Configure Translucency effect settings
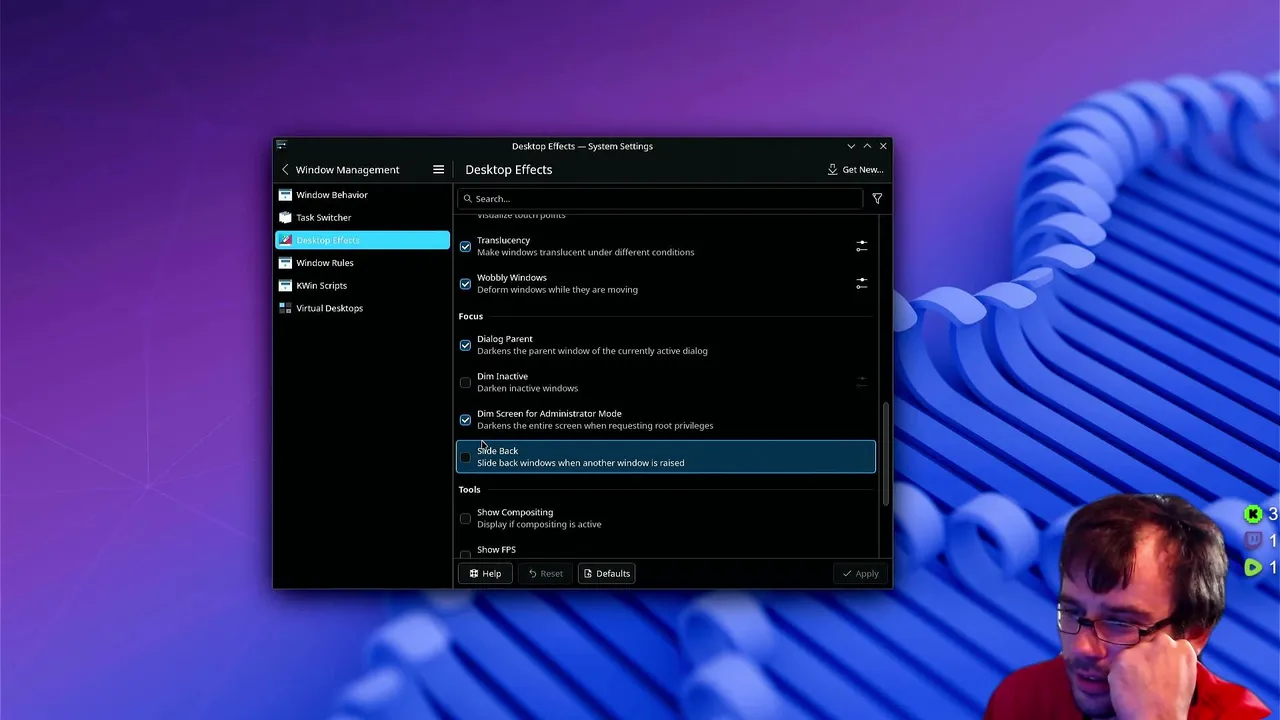1280x720 pixels. pos(861,246)
